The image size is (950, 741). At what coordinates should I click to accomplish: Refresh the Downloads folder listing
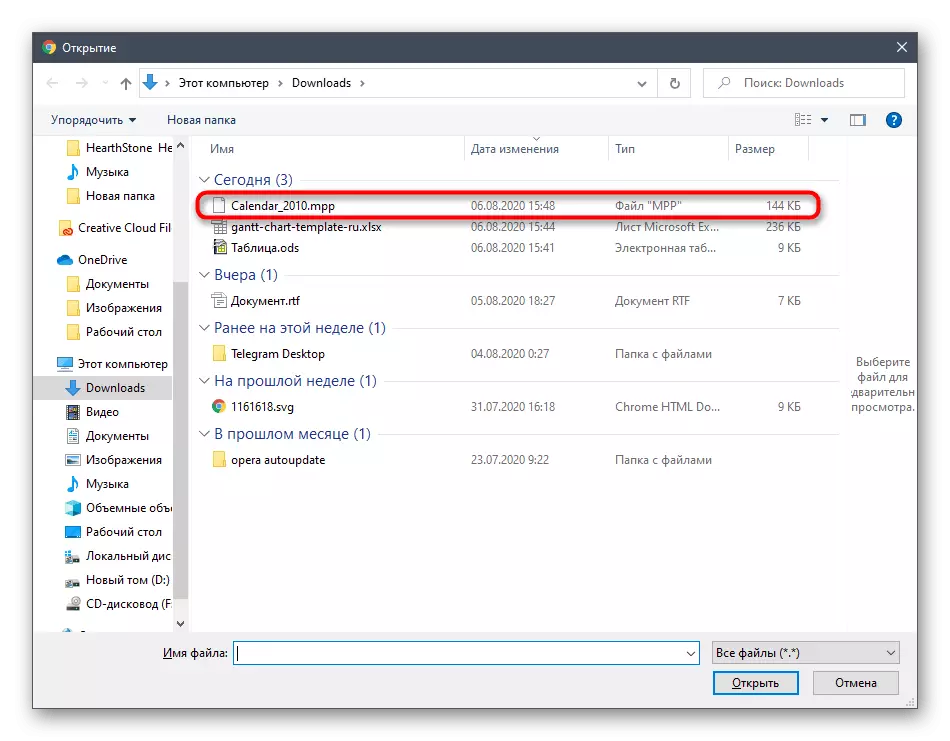point(675,83)
